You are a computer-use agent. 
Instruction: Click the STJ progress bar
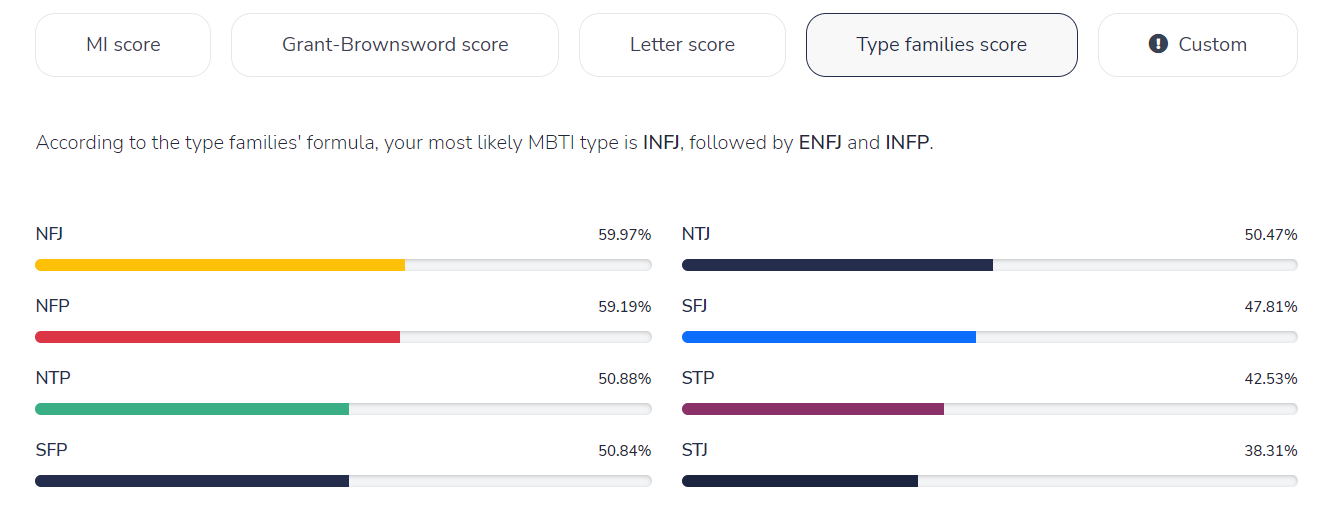pyautogui.click(x=800, y=481)
